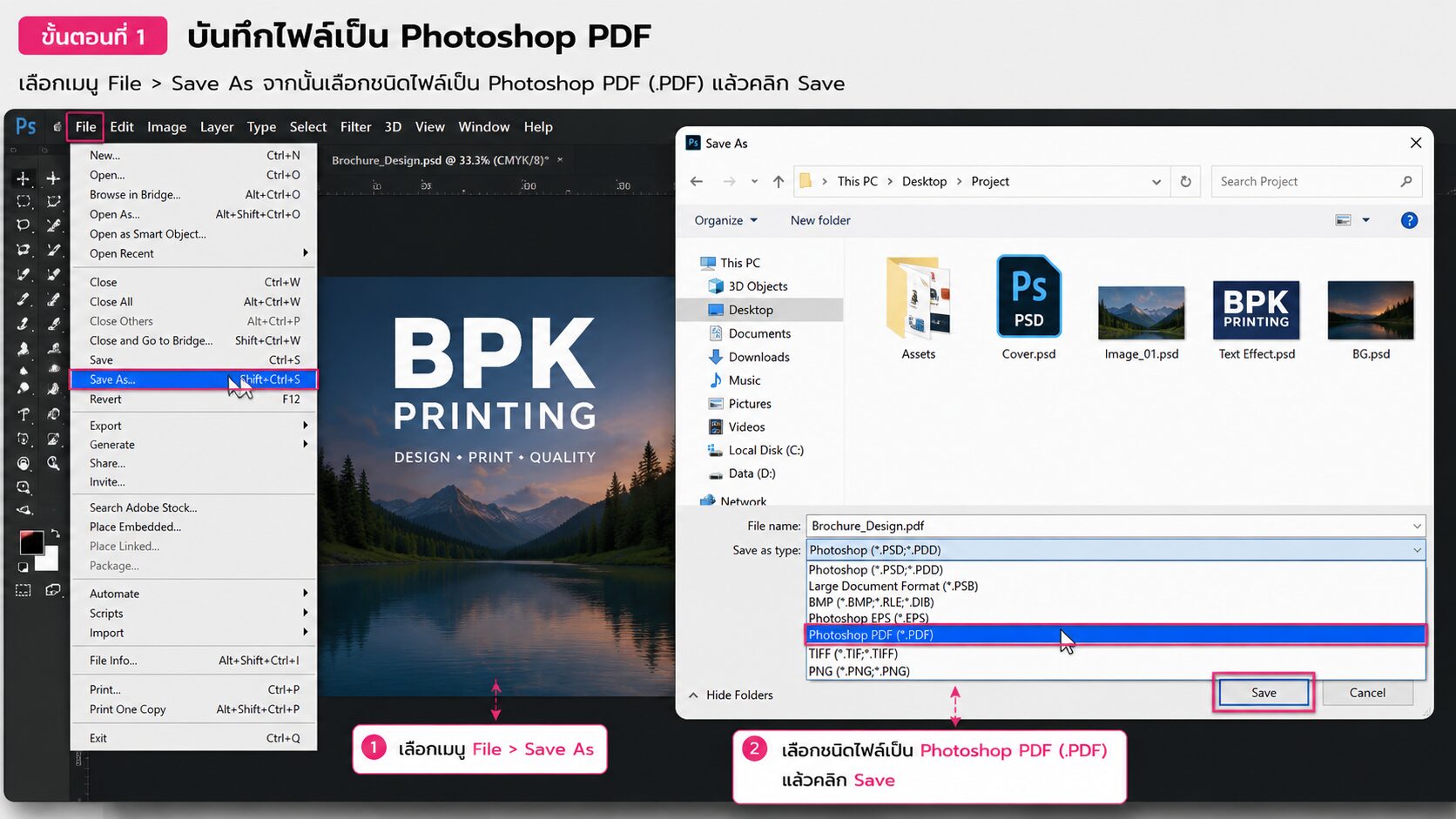Open the Assets folder icon
The height and width of the screenshot is (819, 1456).
click(x=918, y=299)
